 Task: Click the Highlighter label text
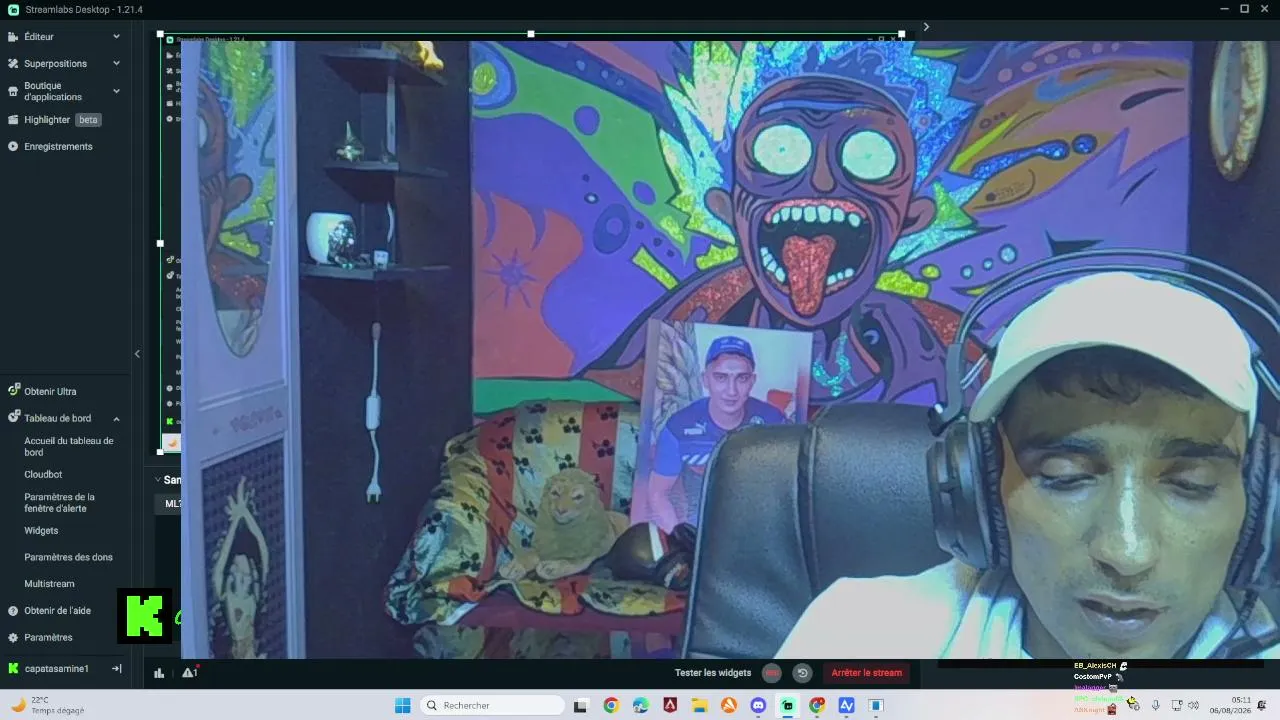click(47, 120)
